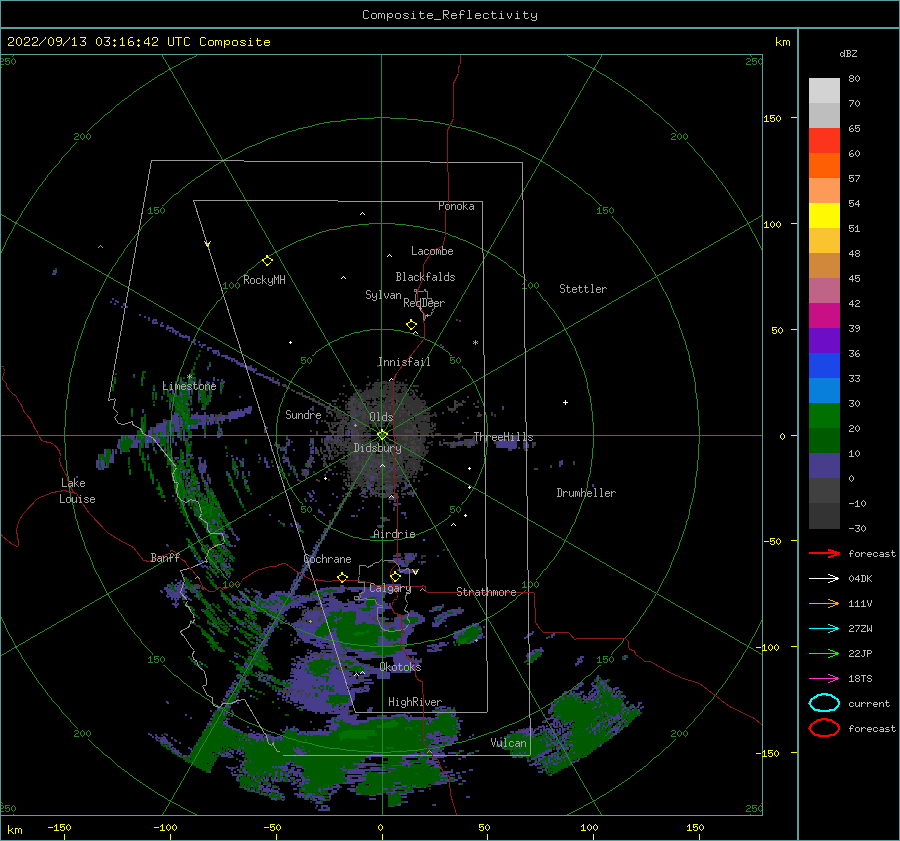Click the white plus marker west of Stettler

click(x=565, y=402)
